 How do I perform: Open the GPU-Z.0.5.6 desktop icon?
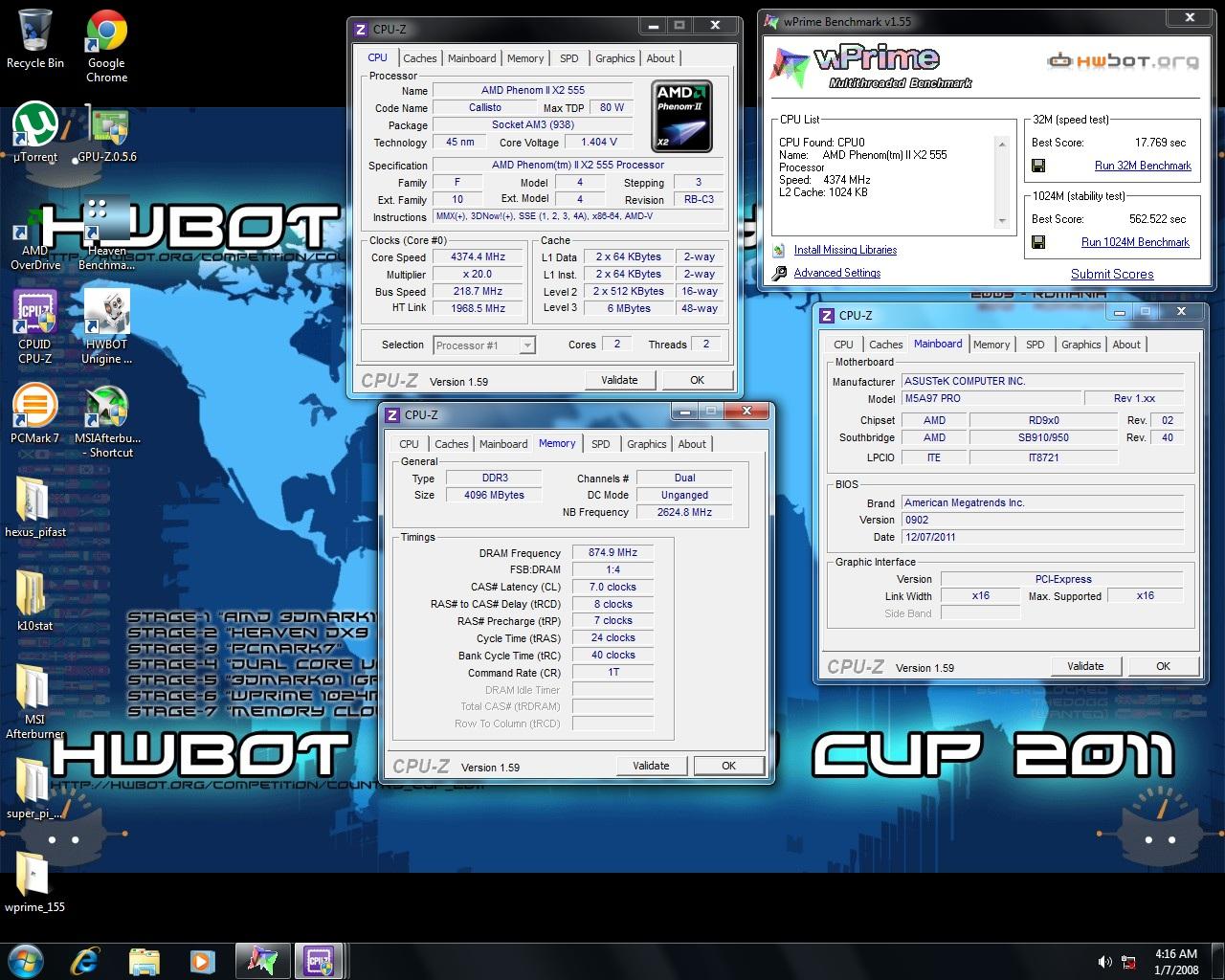tap(107, 133)
